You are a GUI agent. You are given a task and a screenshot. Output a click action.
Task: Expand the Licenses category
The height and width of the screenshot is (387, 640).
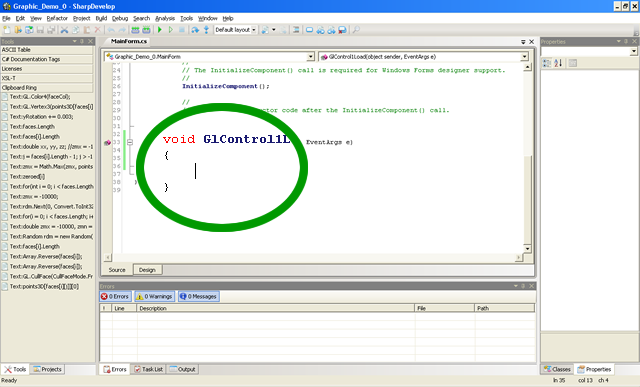[47, 69]
